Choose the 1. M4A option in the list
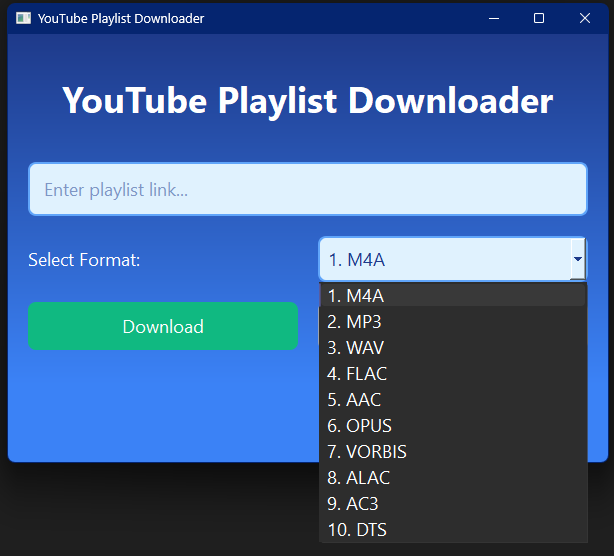Image resolution: width=614 pixels, height=556 pixels. pos(453,296)
